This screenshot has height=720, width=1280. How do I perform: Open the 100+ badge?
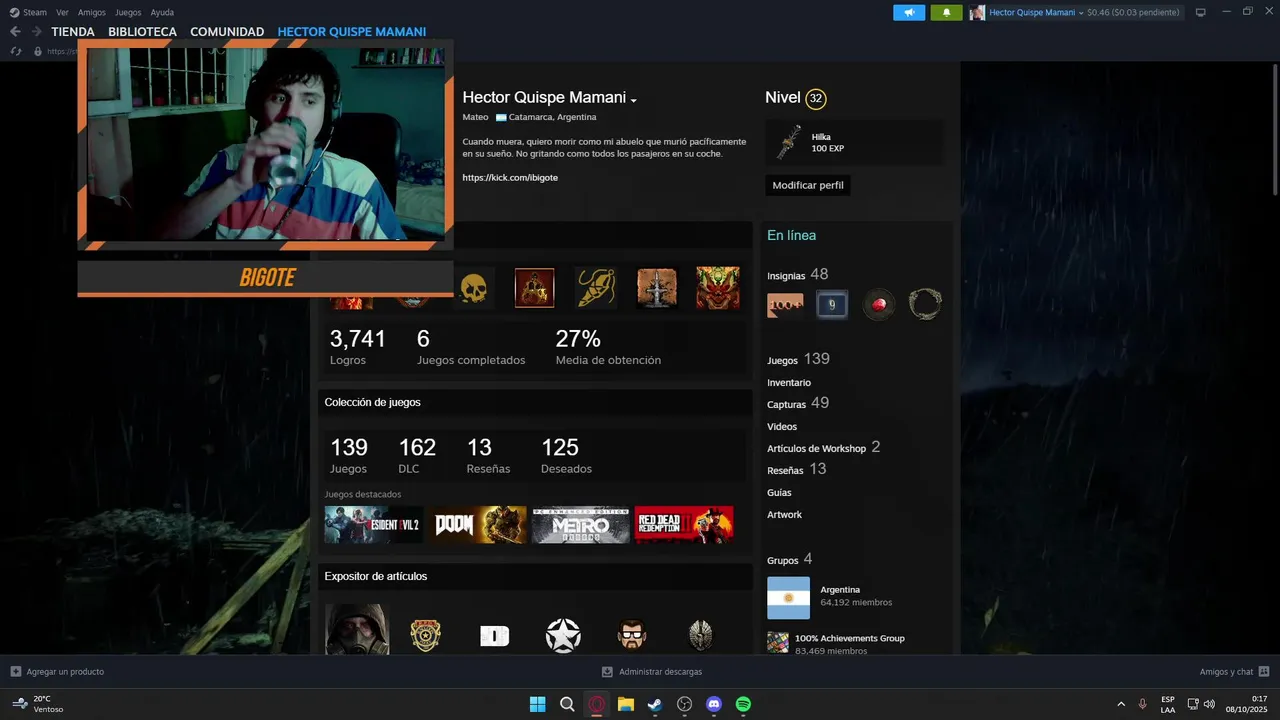[x=785, y=305]
